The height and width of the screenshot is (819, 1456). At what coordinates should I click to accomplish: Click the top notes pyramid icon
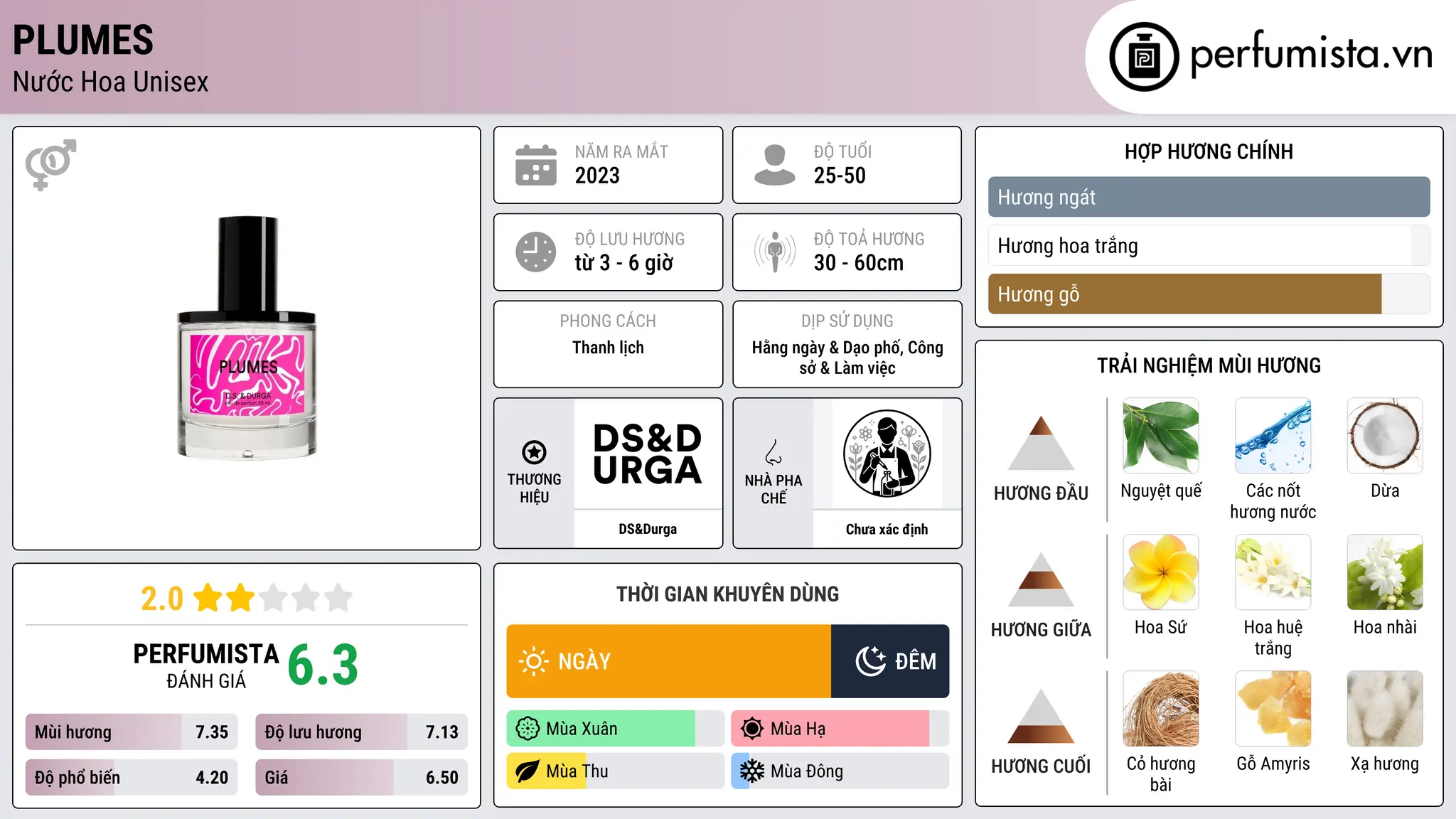[x=1041, y=443]
